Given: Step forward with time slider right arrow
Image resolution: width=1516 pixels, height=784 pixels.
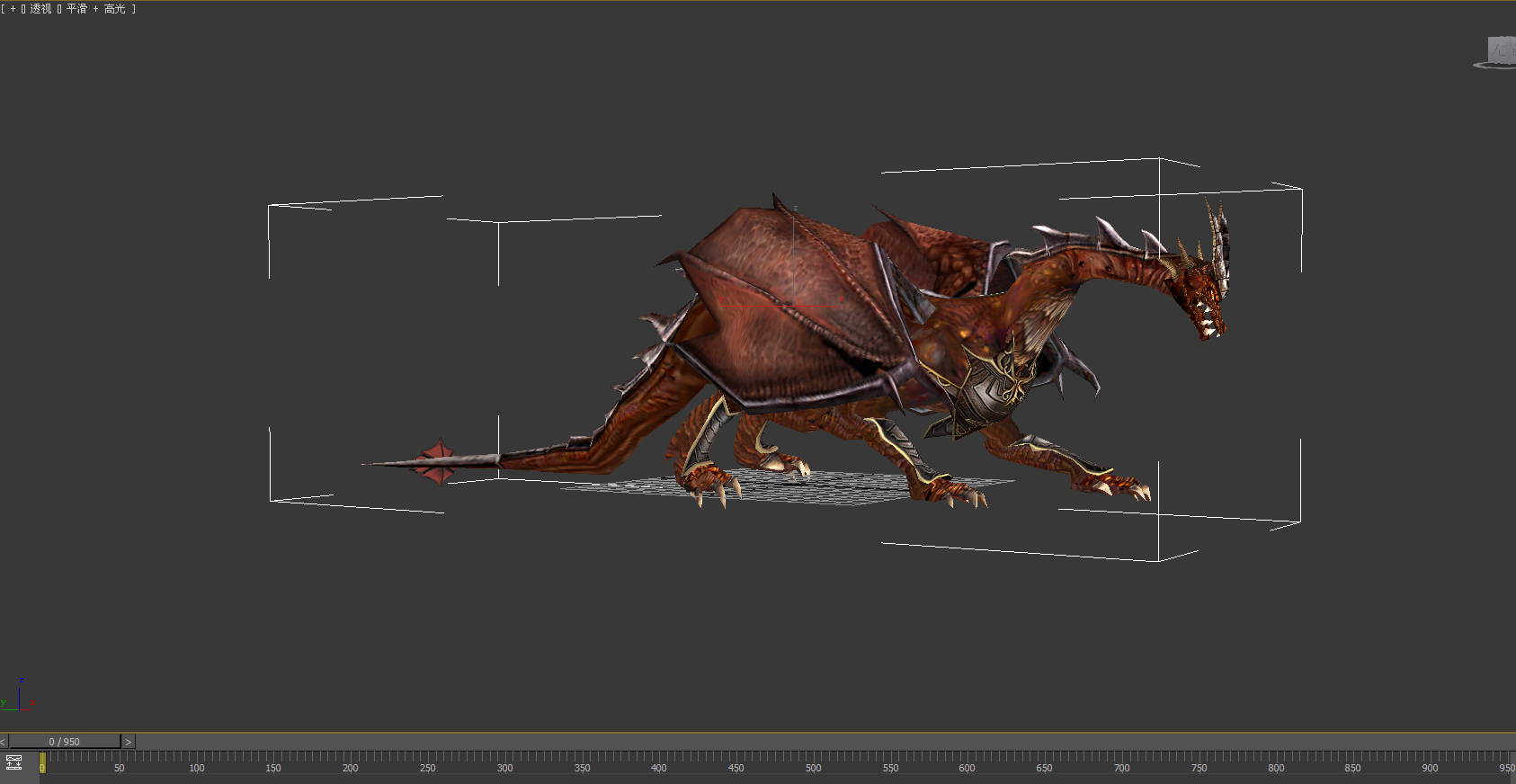Looking at the screenshot, I should pyautogui.click(x=129, y=742).
